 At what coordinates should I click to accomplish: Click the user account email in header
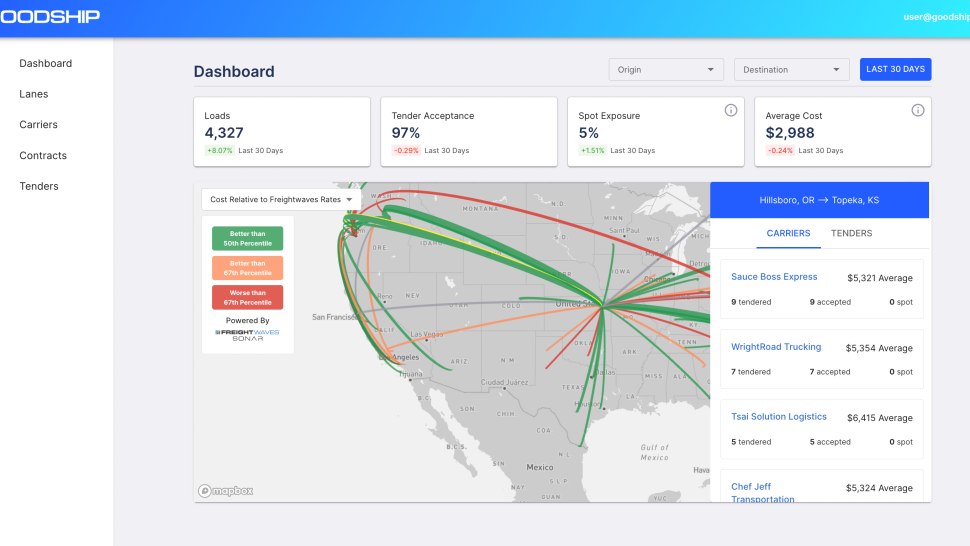(936, 17)
